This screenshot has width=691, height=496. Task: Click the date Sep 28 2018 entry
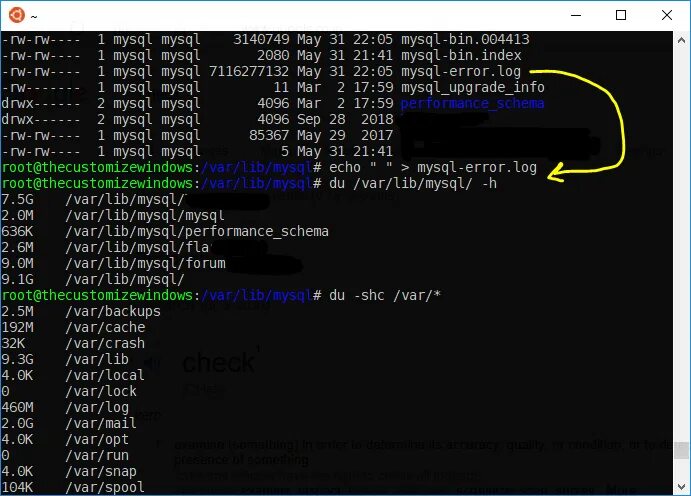[x=345, y=119]
